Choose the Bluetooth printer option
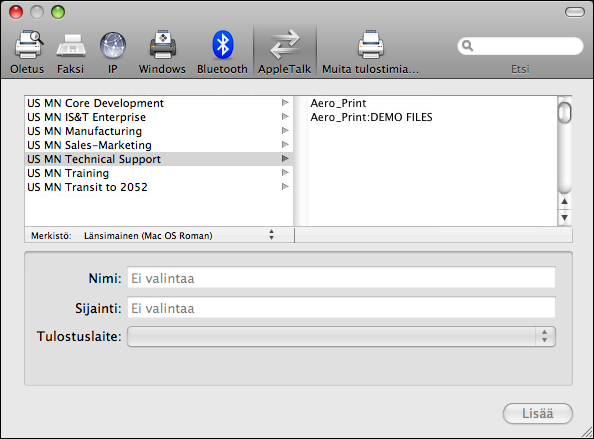This screenshot has width=594, height=439. pyautogui.click(x=222, y=52)
